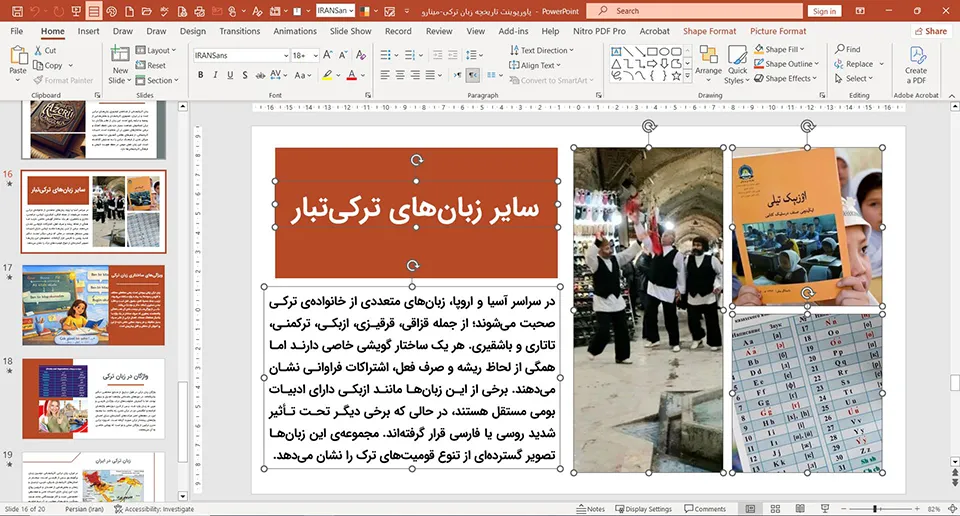This screenshot has width=960, height=516.
Task: Click the zoom slider handle
Action: pos(875,509)
